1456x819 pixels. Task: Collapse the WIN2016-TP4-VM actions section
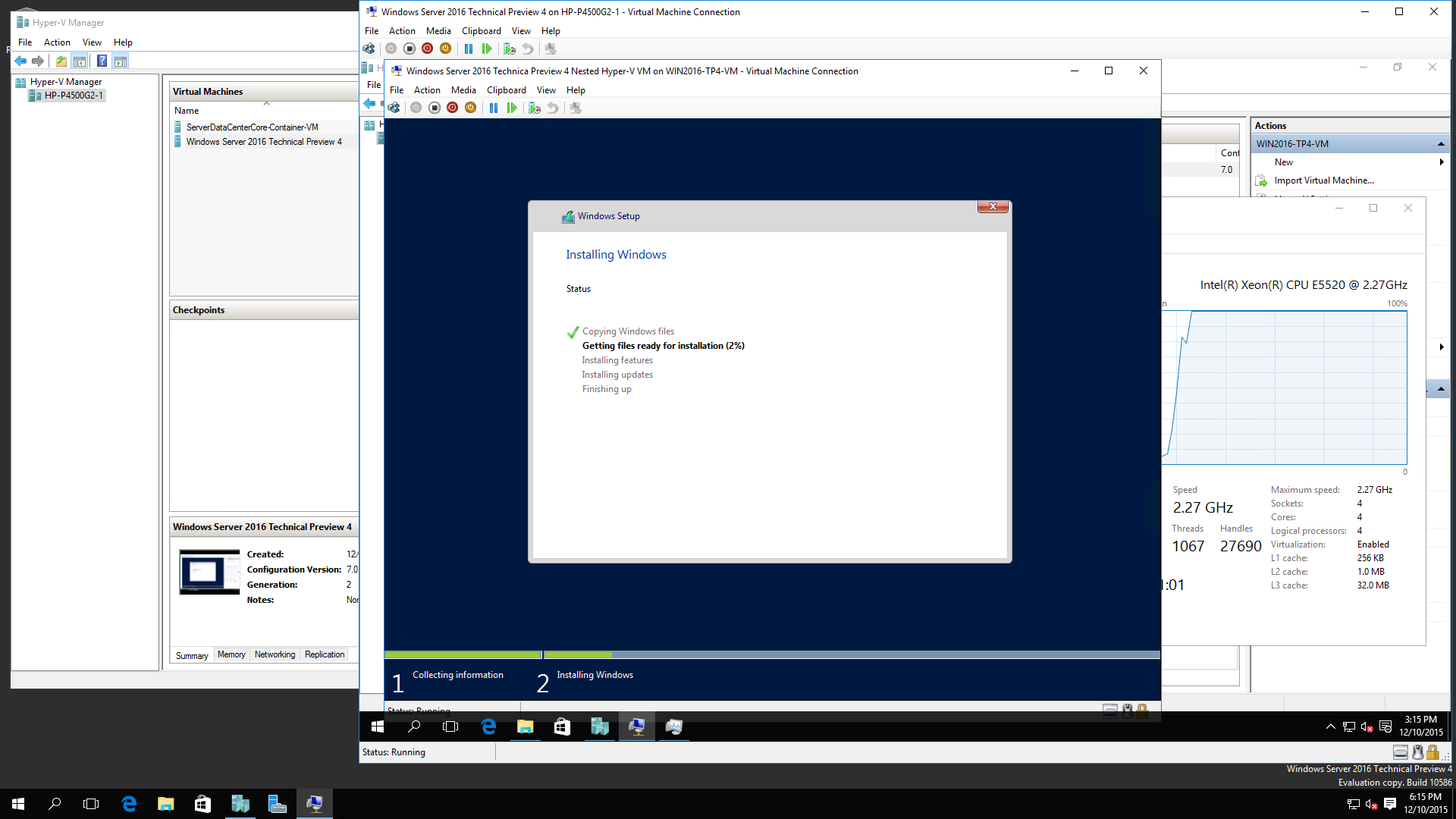point(1439,143)
